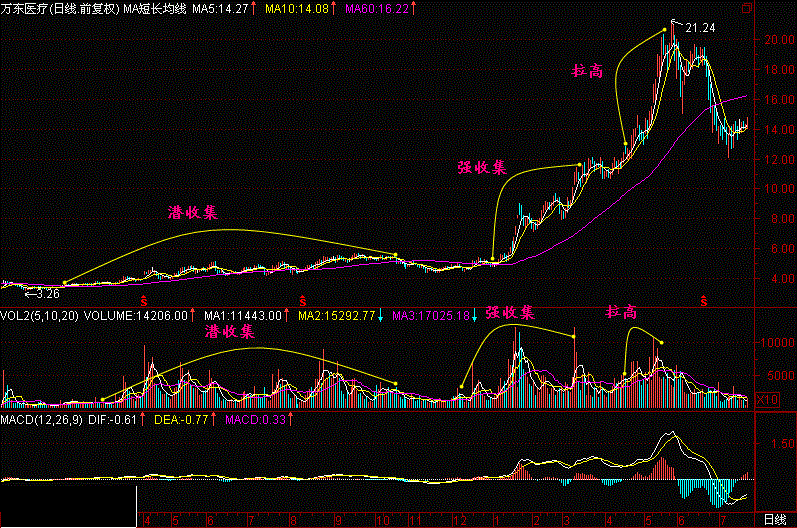The height and width of the screenshot is (528, 797).
Task: Click the 21.24 peak price marker
Action: (x=700, y=27)
